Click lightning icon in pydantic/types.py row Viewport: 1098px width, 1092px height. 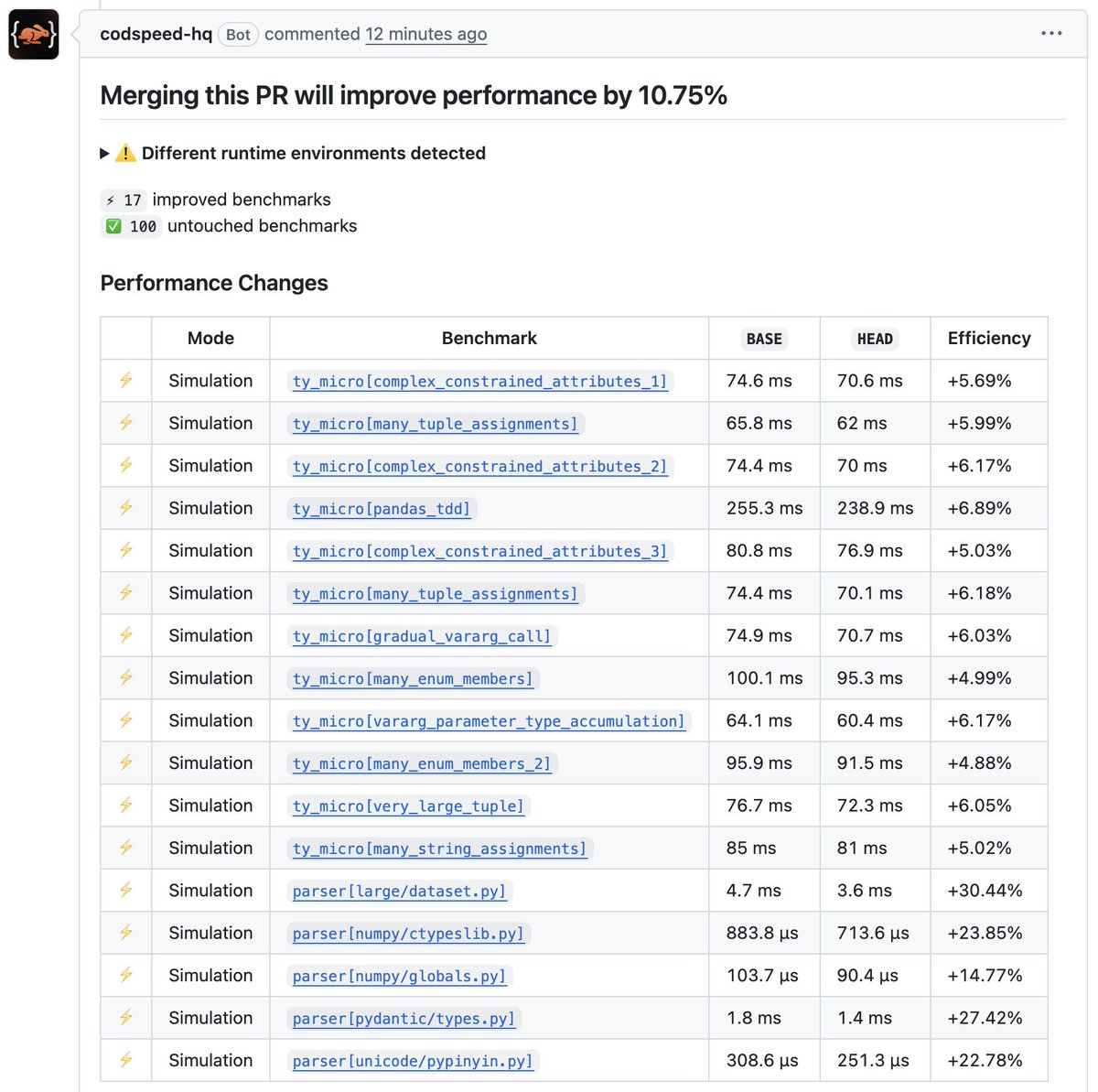(x=126, y=1018)
